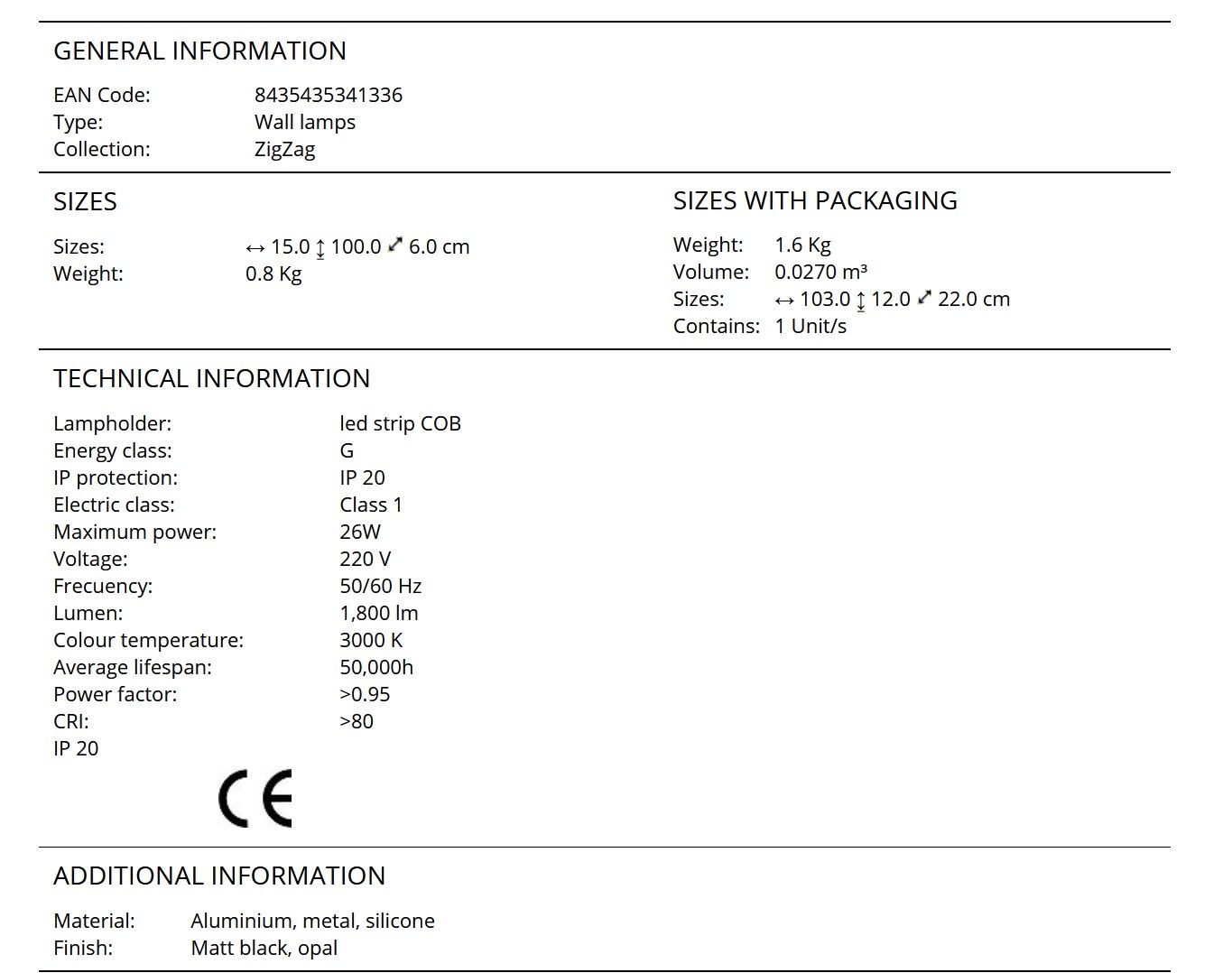Click the '50/60 Hz' frequency value
The image size is (1232, 973).
click(x=381, y=586)
